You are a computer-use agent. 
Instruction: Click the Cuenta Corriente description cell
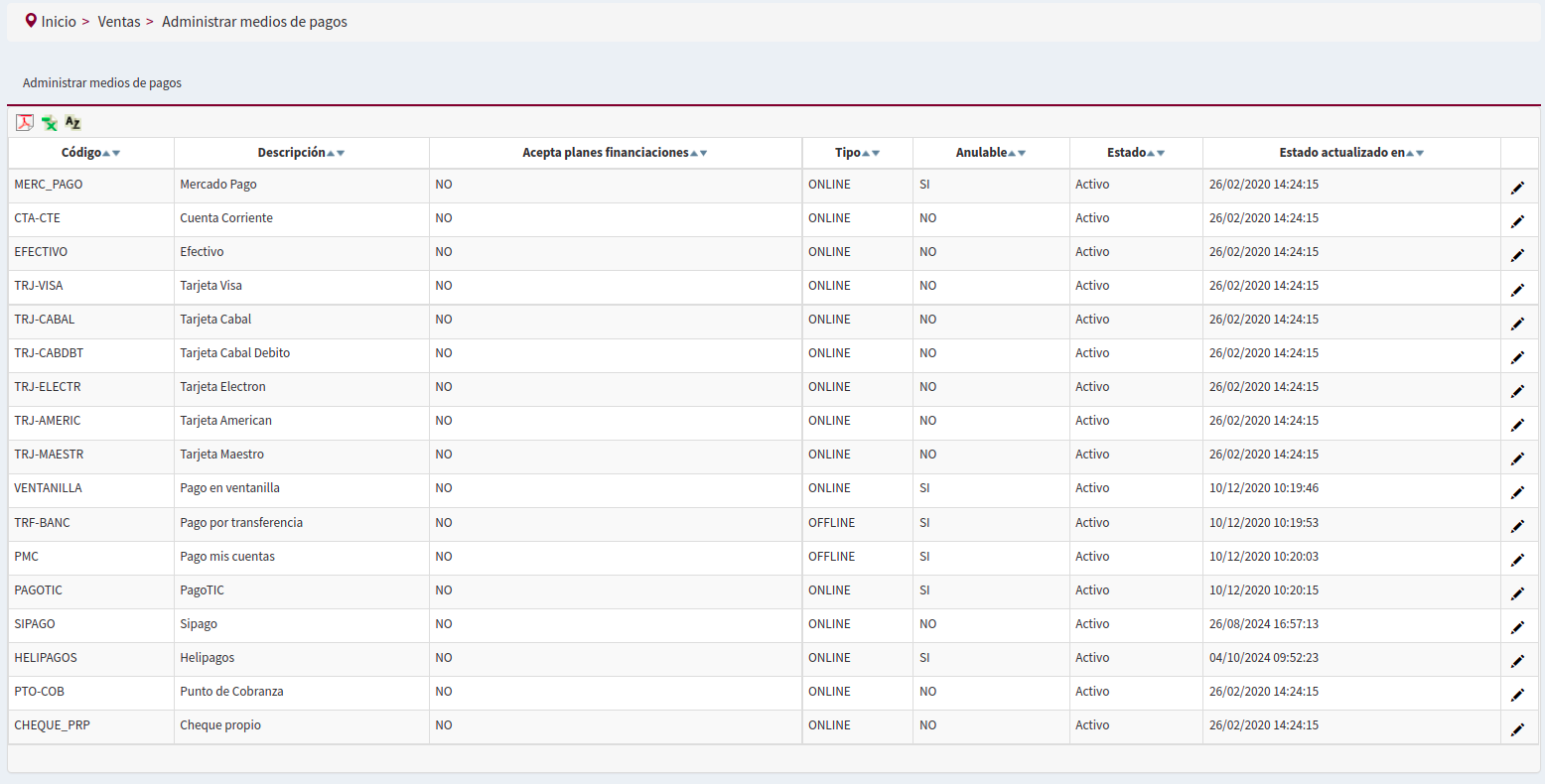pos(302,218)
